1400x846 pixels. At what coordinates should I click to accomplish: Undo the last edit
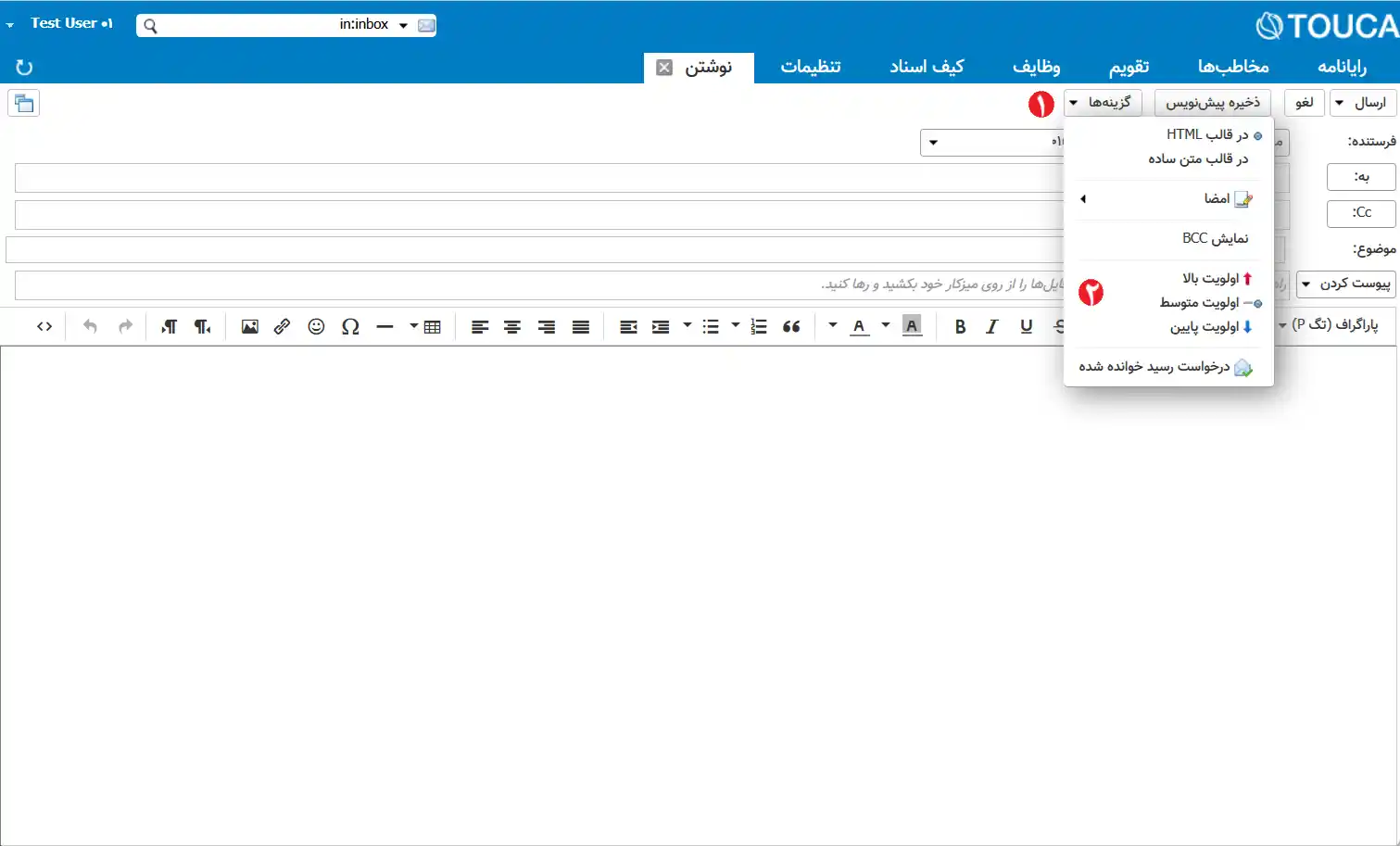90,326
